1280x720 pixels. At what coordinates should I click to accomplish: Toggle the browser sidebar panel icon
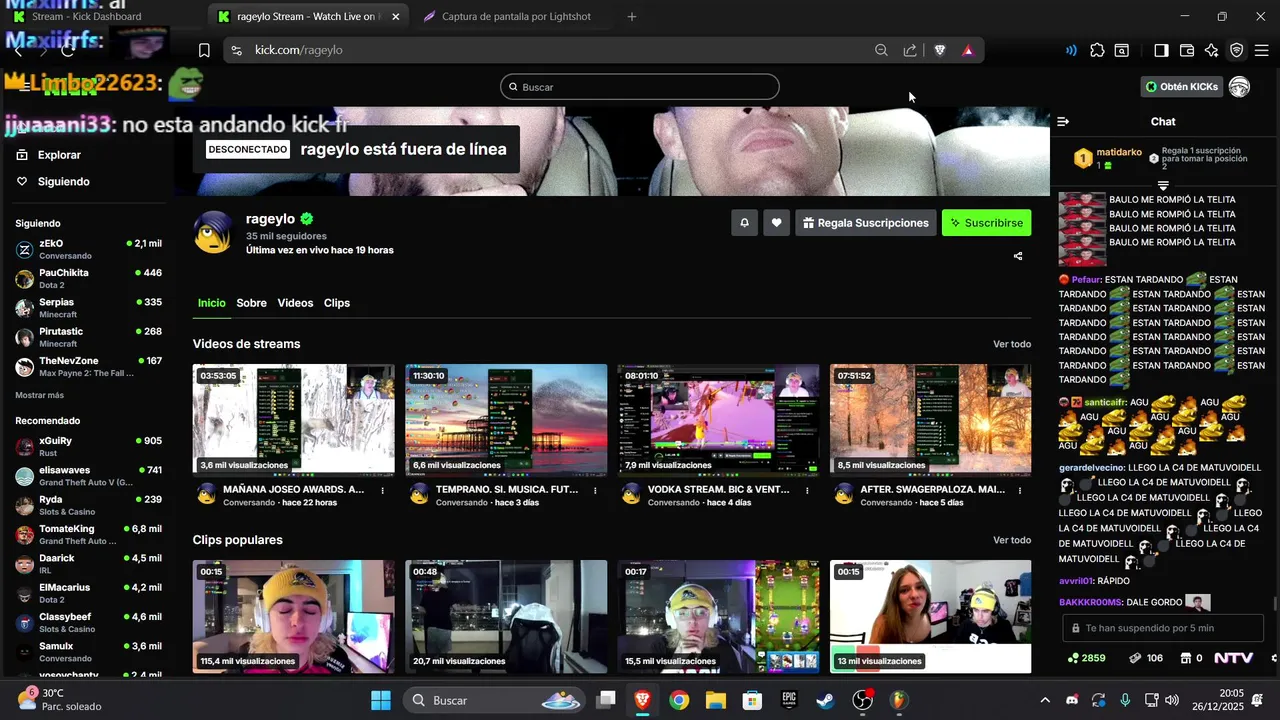tap(1161, 50)
